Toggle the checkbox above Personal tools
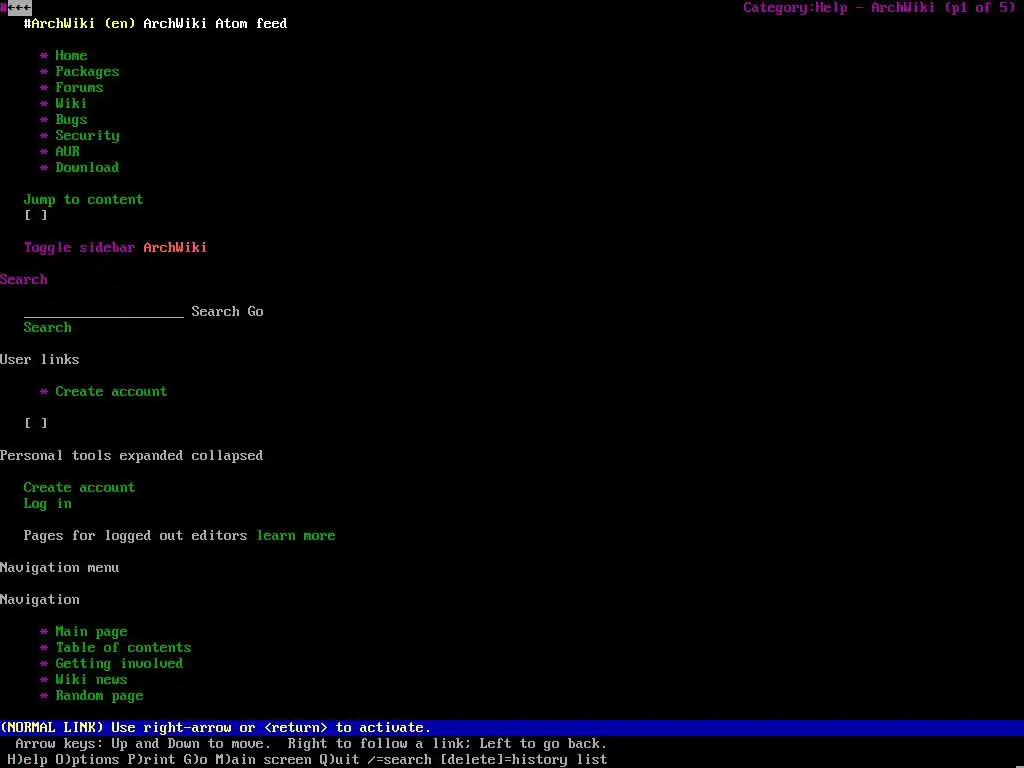 click(x=36, y=423)
